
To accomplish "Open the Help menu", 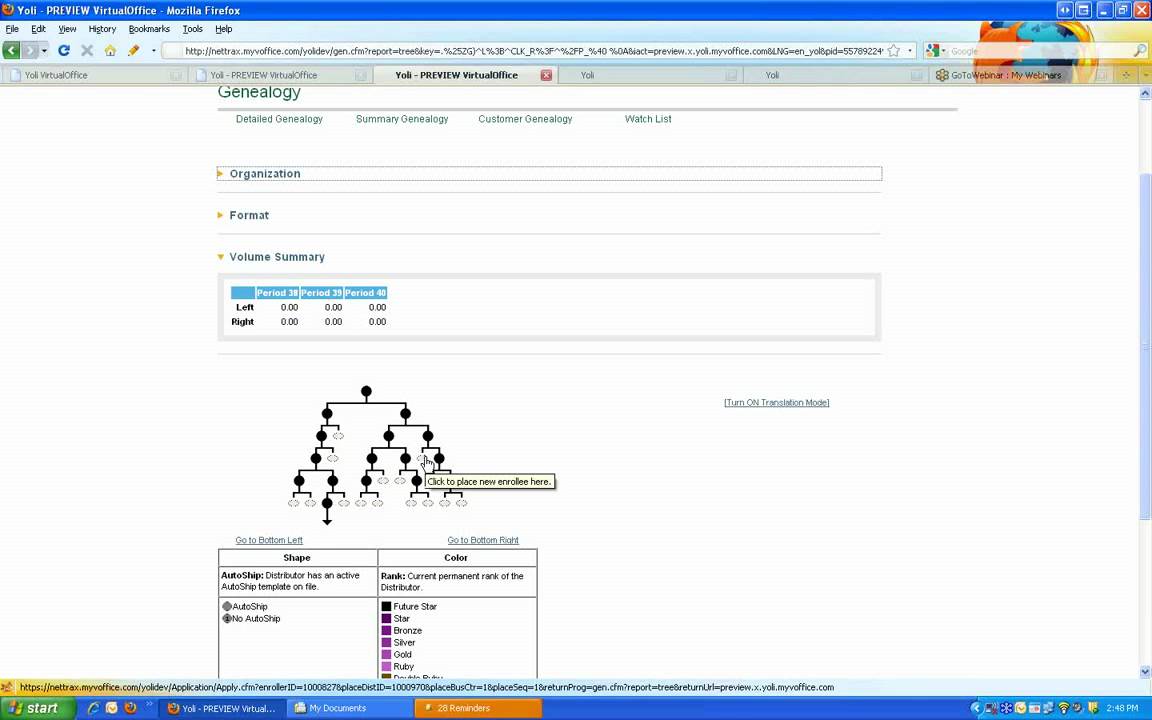I will pos(223,29).
